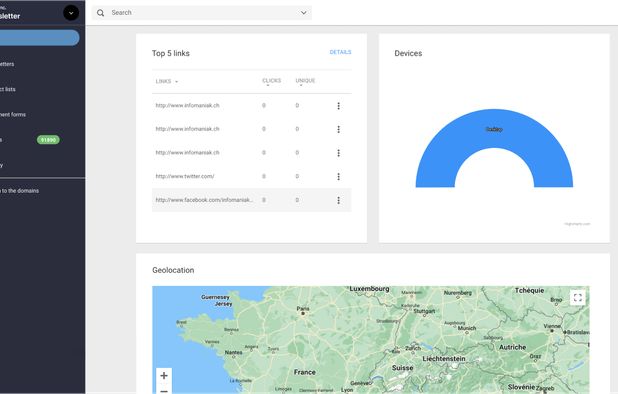
Task: Click the Geolocation section title
Action: pos(173,270)
